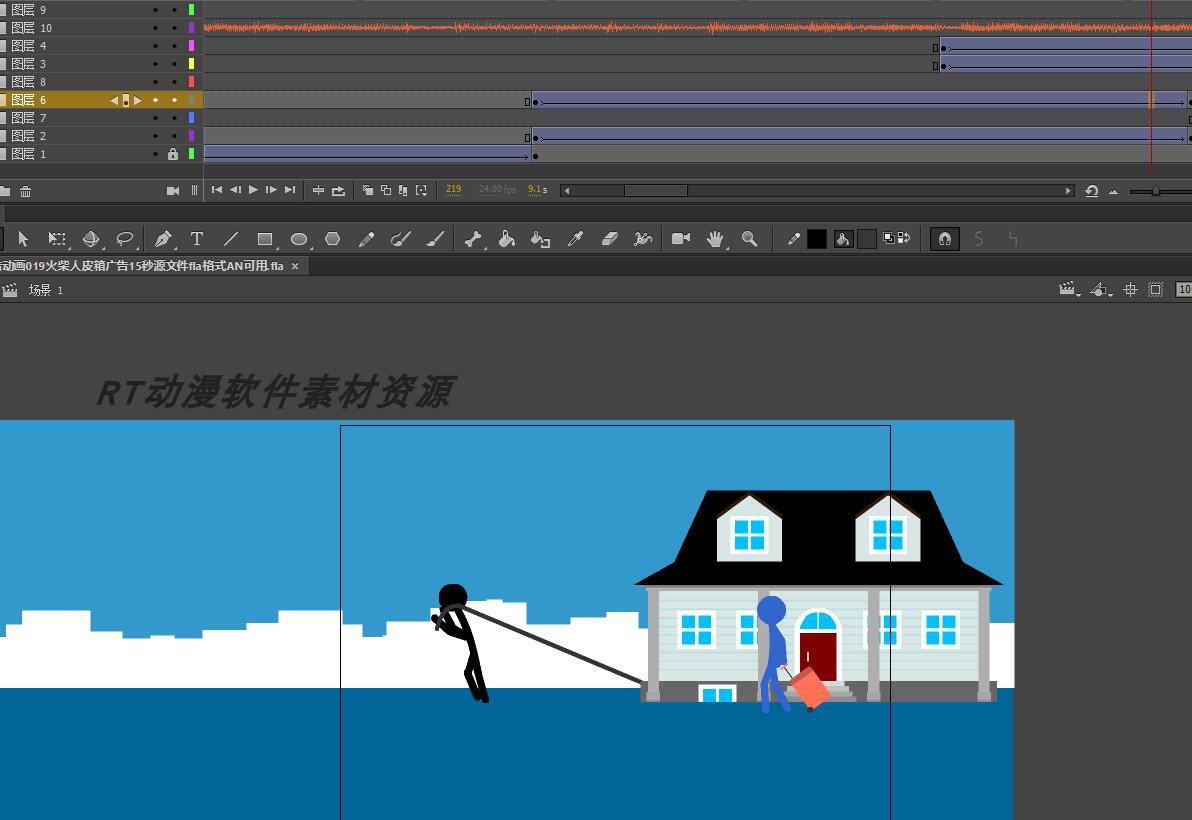Viewport: 1192px width, 820px height.
Task: Toggle onion skin button
Action: (x=368, y=191)
